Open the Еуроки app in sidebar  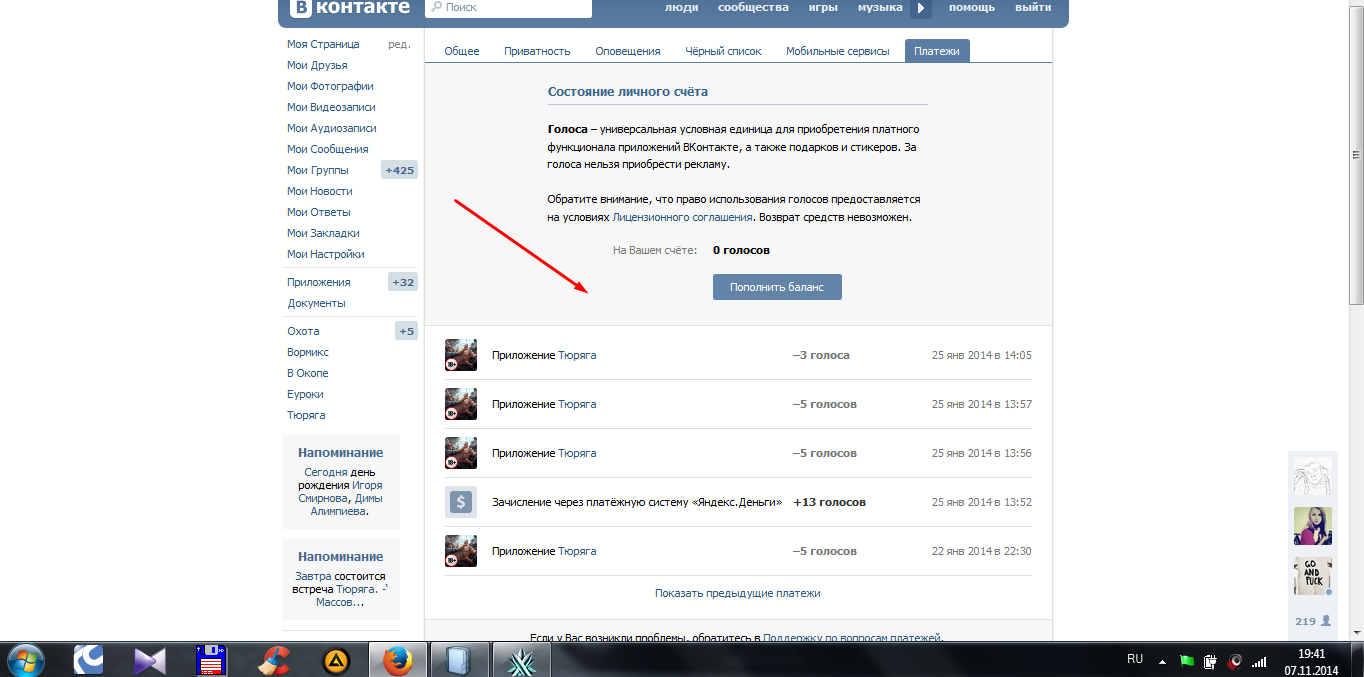click(305, 394)
